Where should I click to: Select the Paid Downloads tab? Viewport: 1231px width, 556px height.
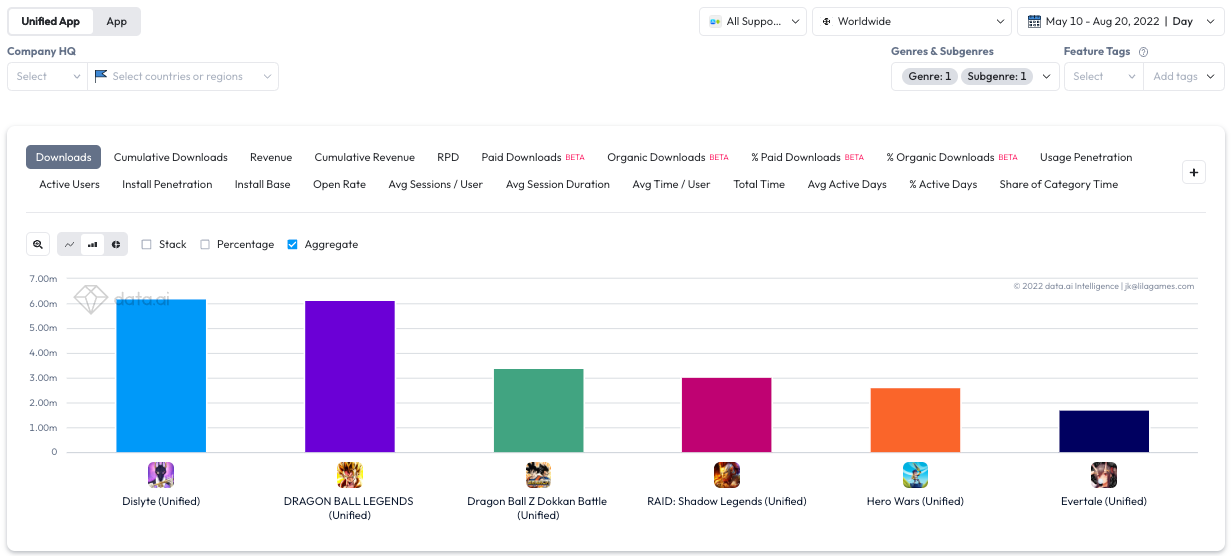[x=533, y=157]
